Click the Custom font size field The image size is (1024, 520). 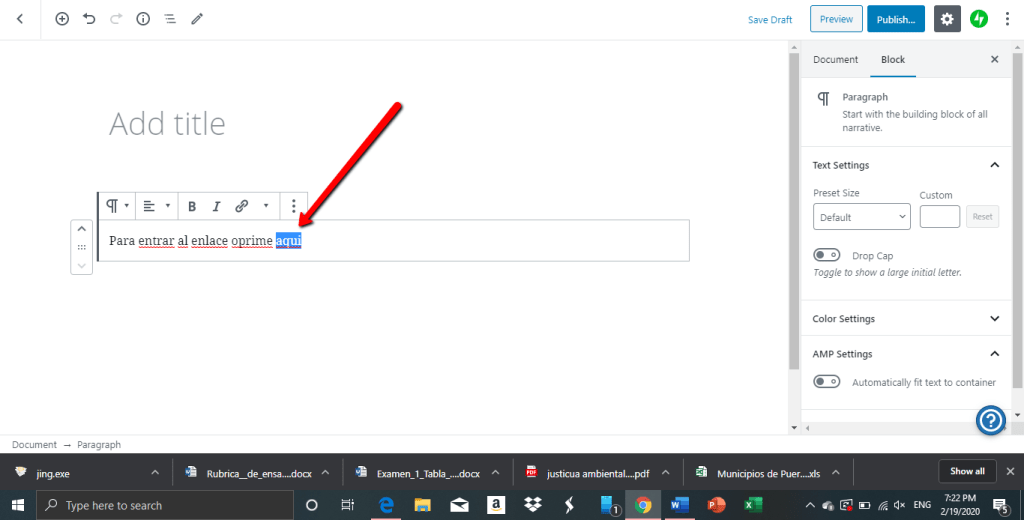click(939, 217)
